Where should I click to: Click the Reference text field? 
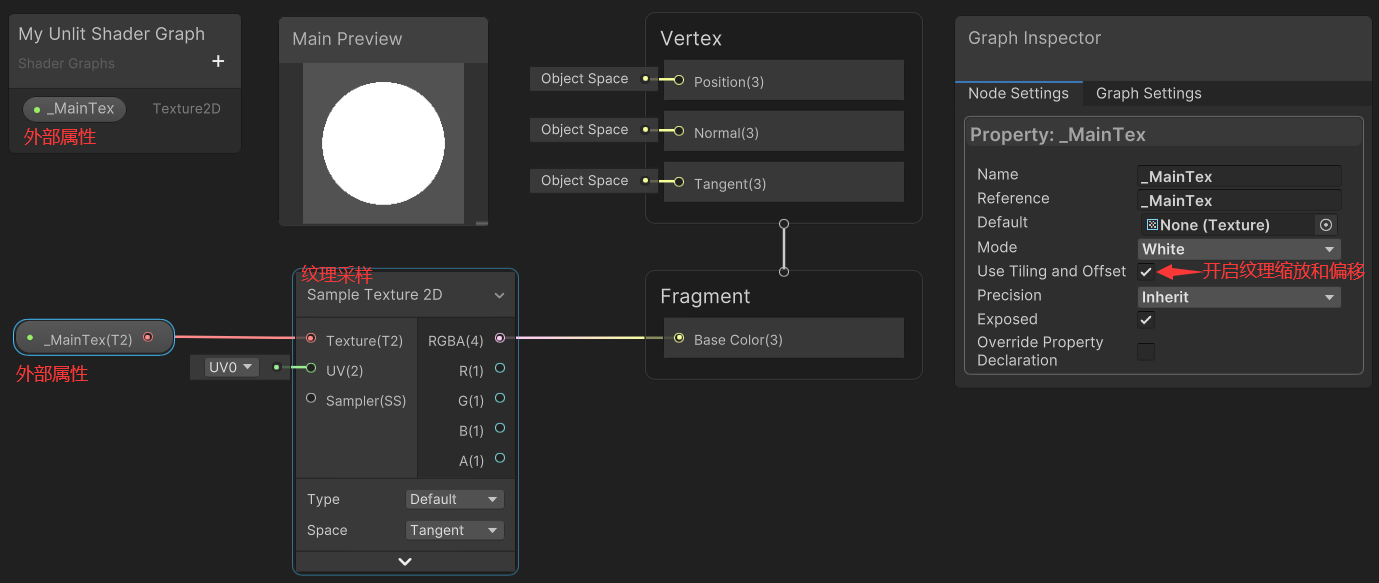[1238, 200]
